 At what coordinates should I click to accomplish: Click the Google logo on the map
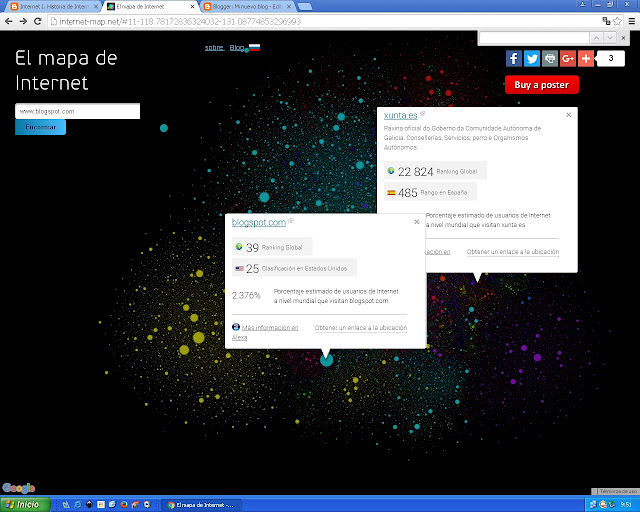pos(18,488)
